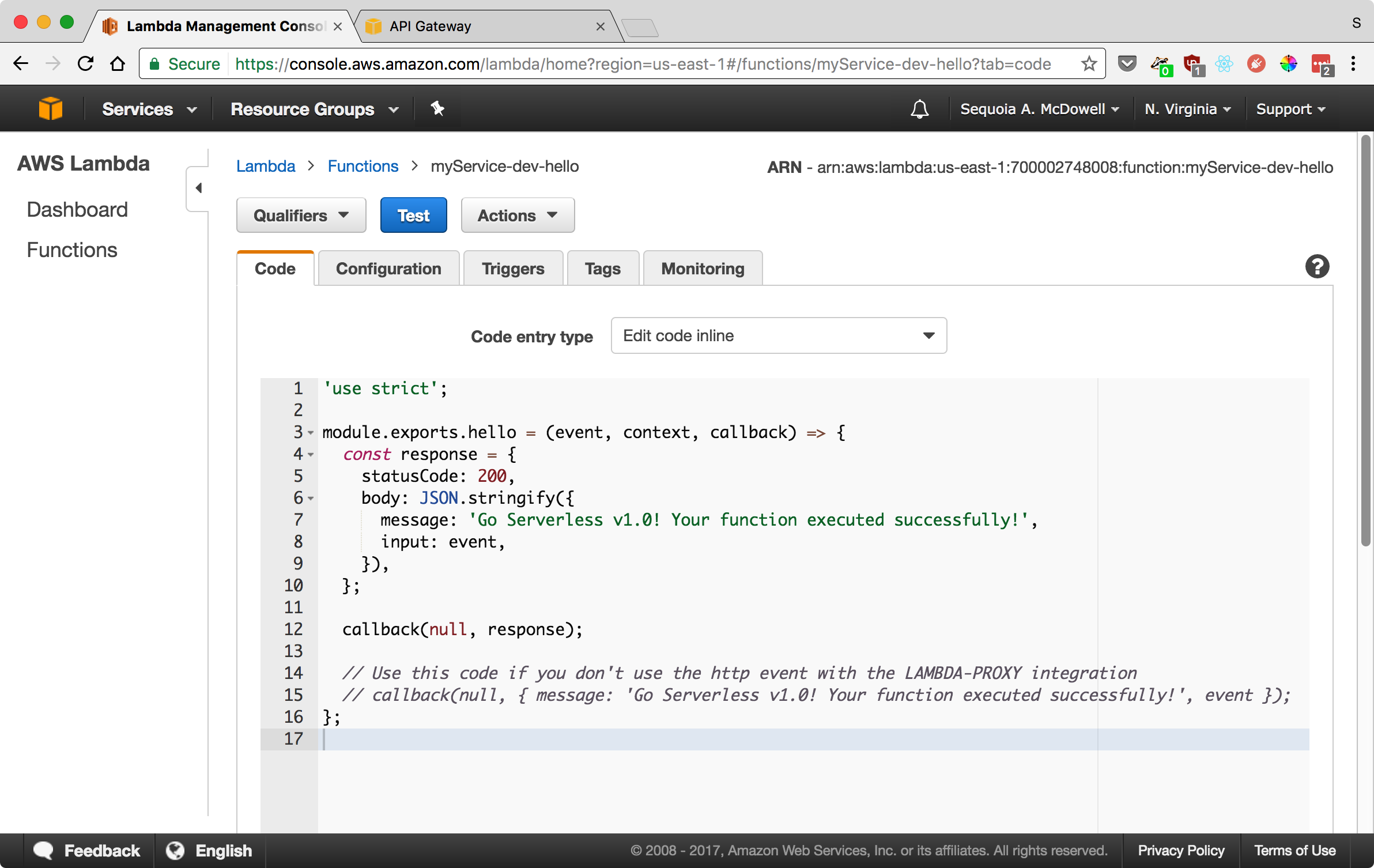Open the Terms of Use link
Image resolution: width=1374 pixels, height=868 pixels.
pos(1294,851)
